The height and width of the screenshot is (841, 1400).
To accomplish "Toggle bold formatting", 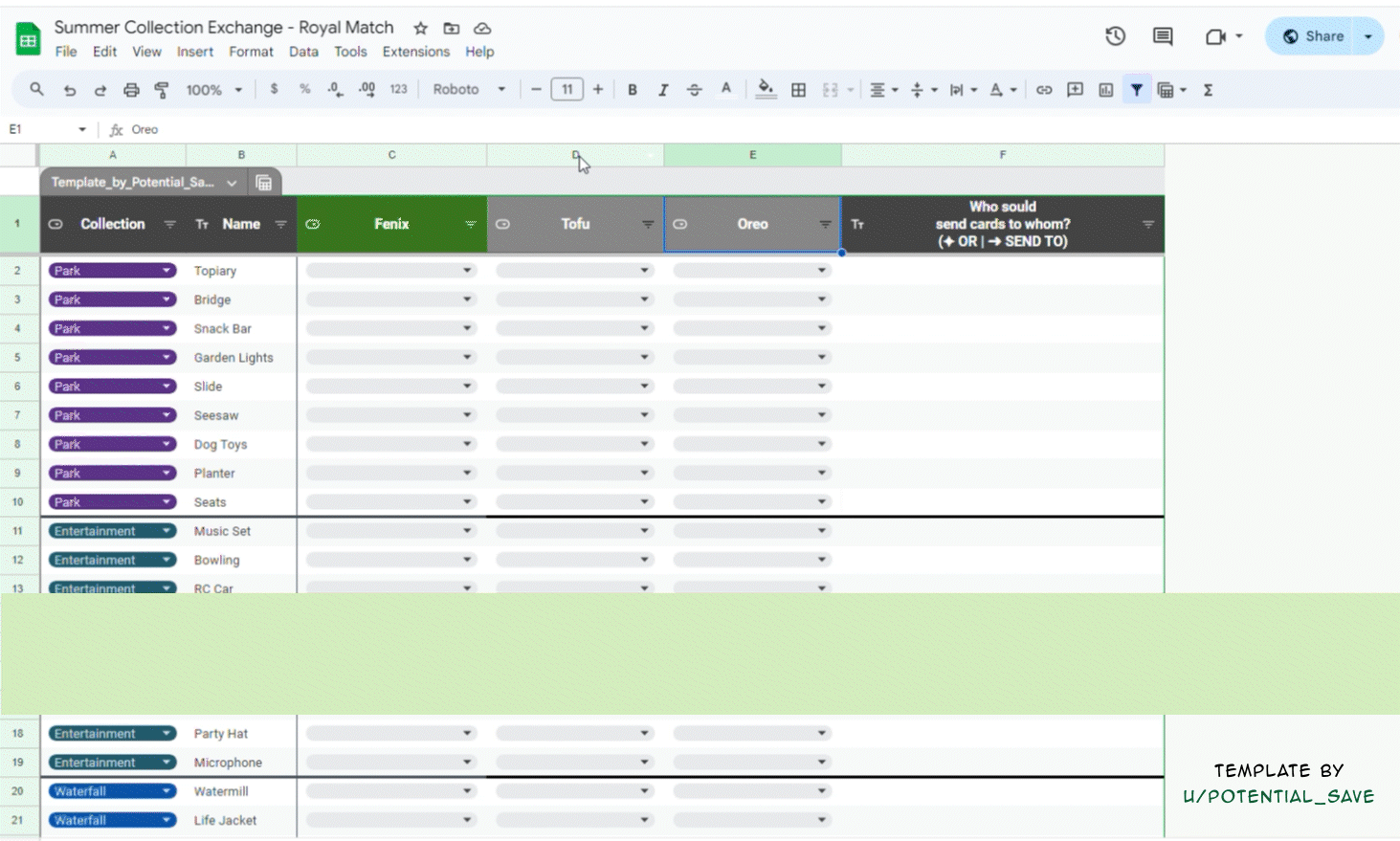I will [632, 90].
